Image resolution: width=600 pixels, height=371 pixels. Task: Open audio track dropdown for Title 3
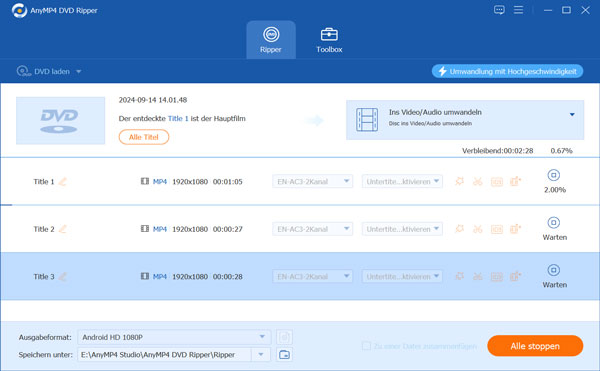[312, 277]
